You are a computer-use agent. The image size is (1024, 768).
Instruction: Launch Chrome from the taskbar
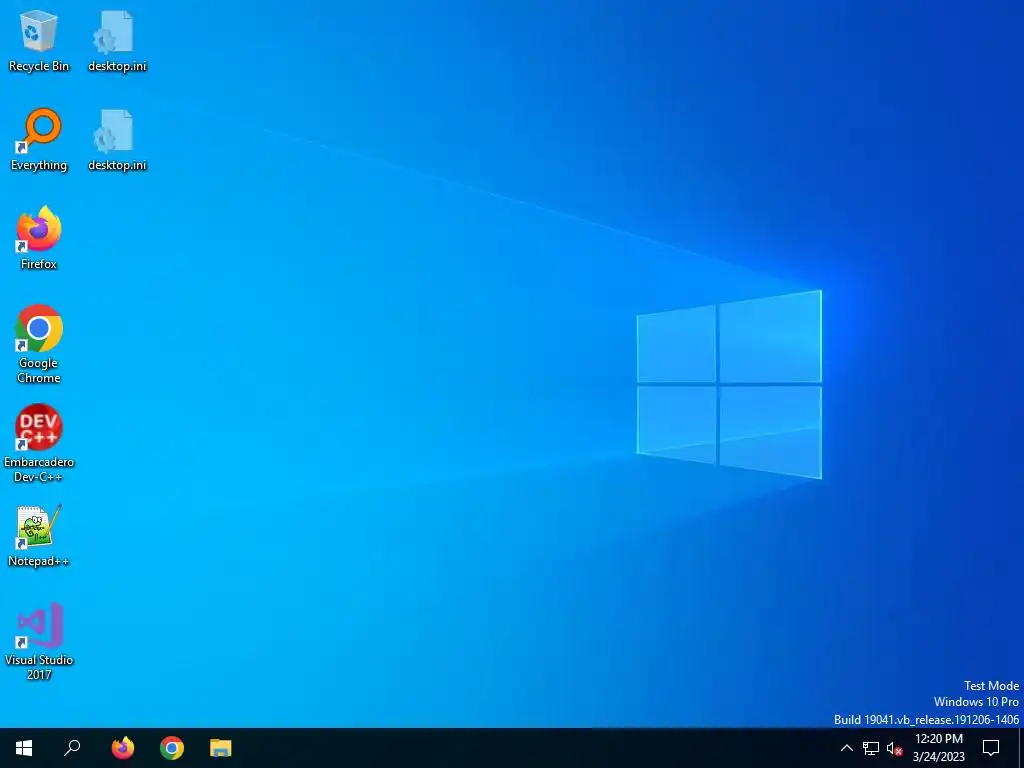(172, 748)
